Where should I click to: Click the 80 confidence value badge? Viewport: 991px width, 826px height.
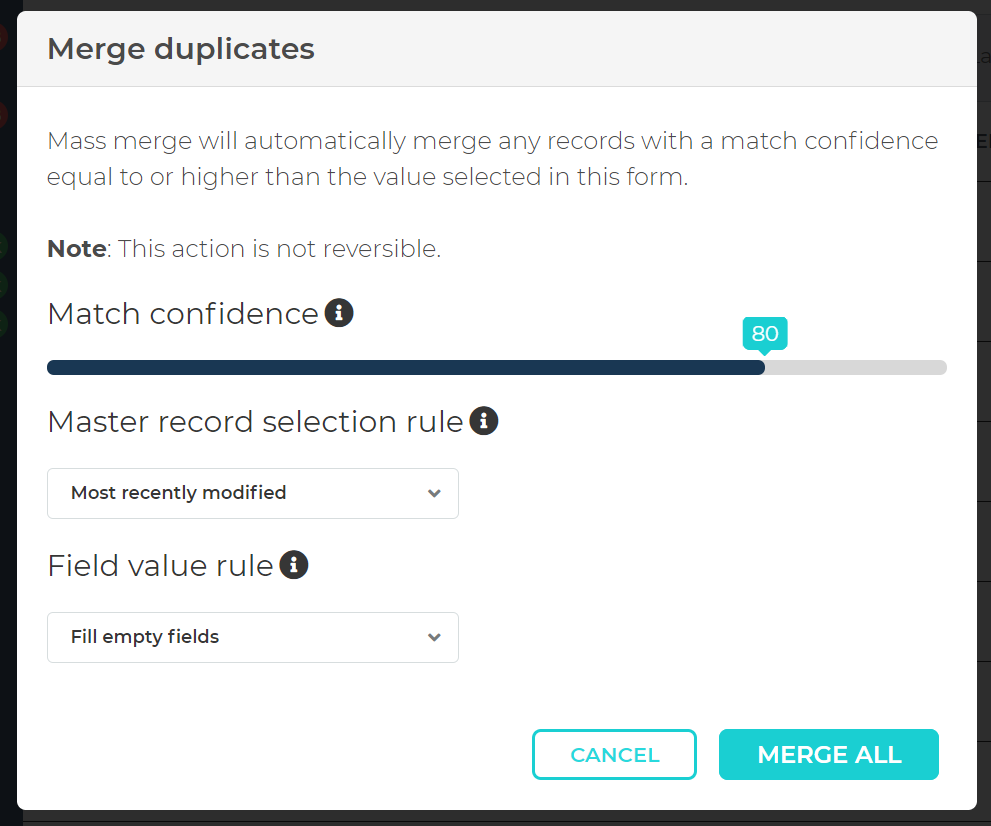765,333
